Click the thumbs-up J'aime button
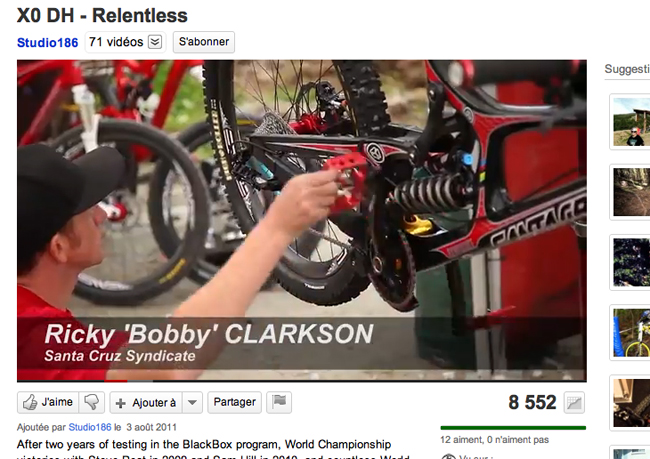The height and width of the screenshot is (459, 650). (x=48, y=402)
